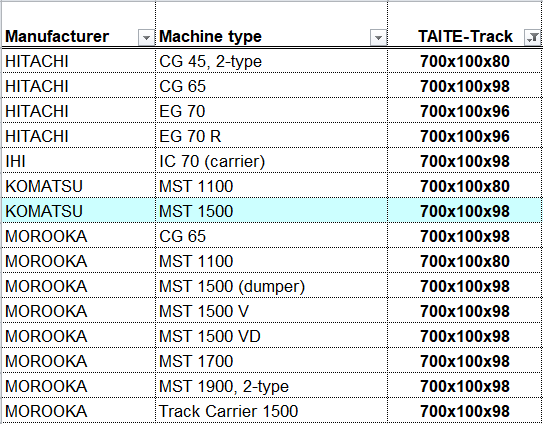Click the highlighted KOMATSU MST 1500 row
543x424 pixels.
coord(272,211)
